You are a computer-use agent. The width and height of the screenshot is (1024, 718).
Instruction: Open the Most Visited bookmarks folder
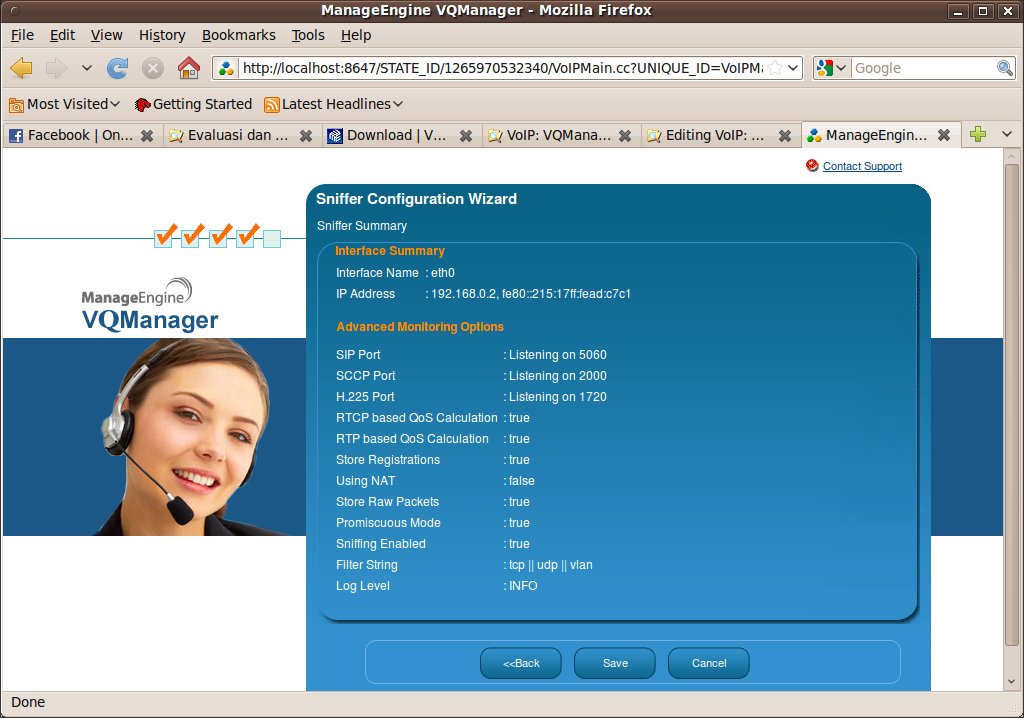pos(64,104)
